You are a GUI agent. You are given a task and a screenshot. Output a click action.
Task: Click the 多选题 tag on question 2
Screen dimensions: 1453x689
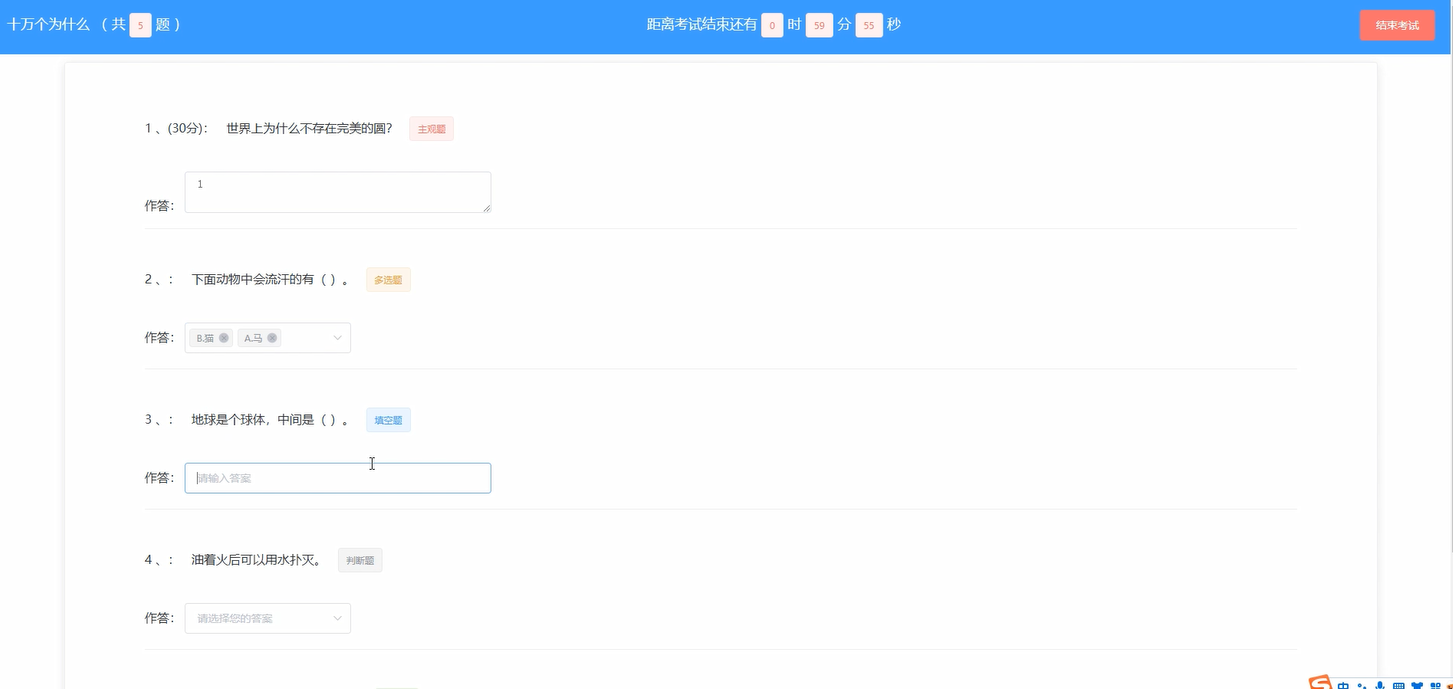coord(388,280)
